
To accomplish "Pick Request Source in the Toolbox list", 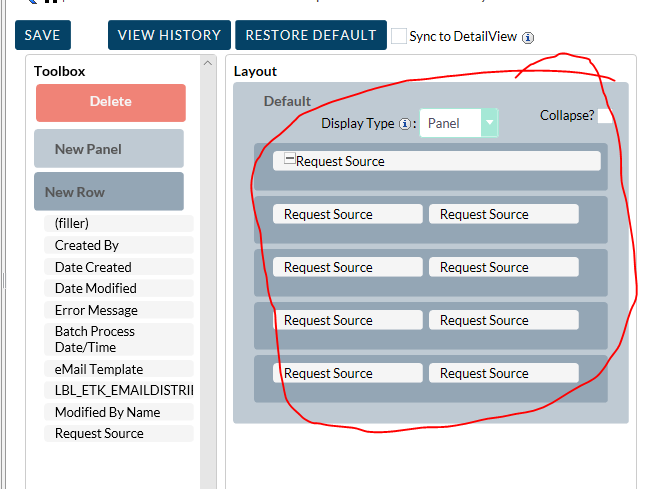I will 119,433.
